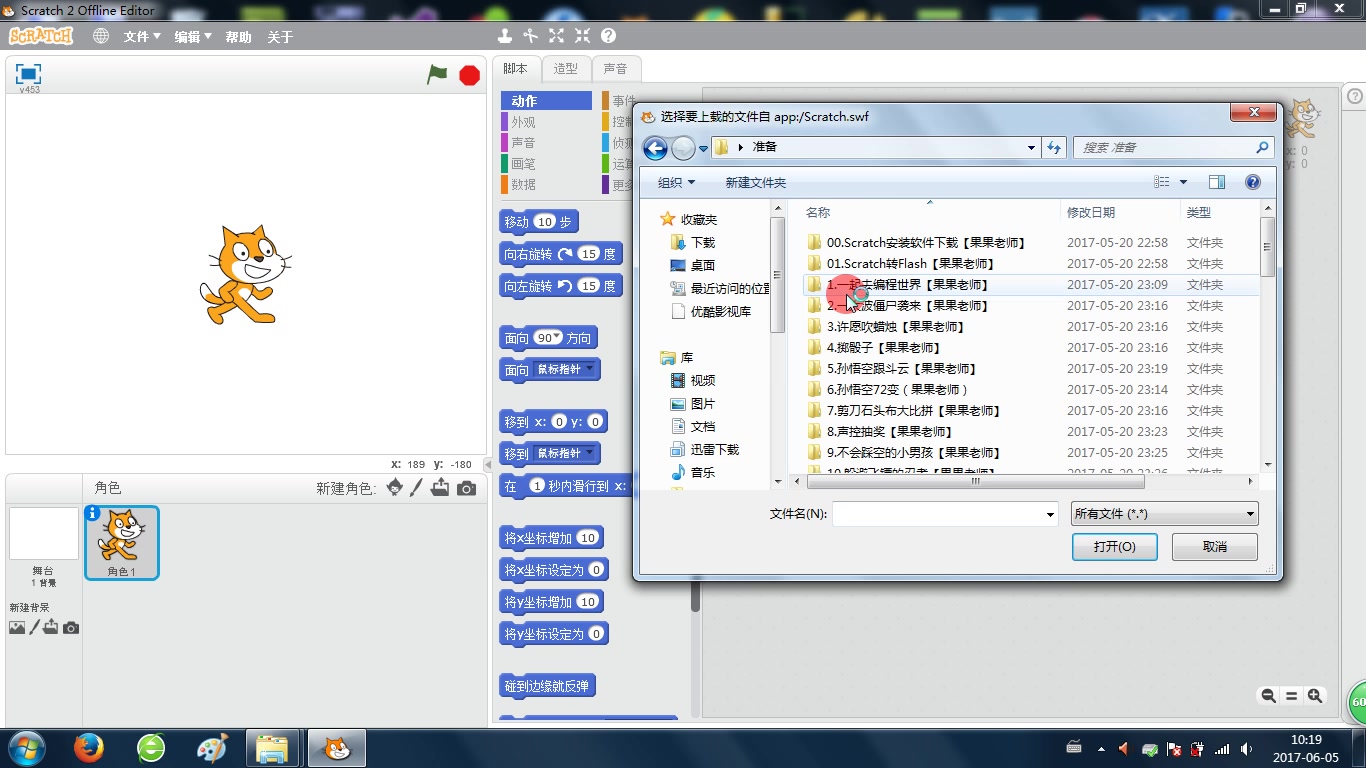Sort by 修改日期 column header
1366x768 pixels.
(1091, 212)
